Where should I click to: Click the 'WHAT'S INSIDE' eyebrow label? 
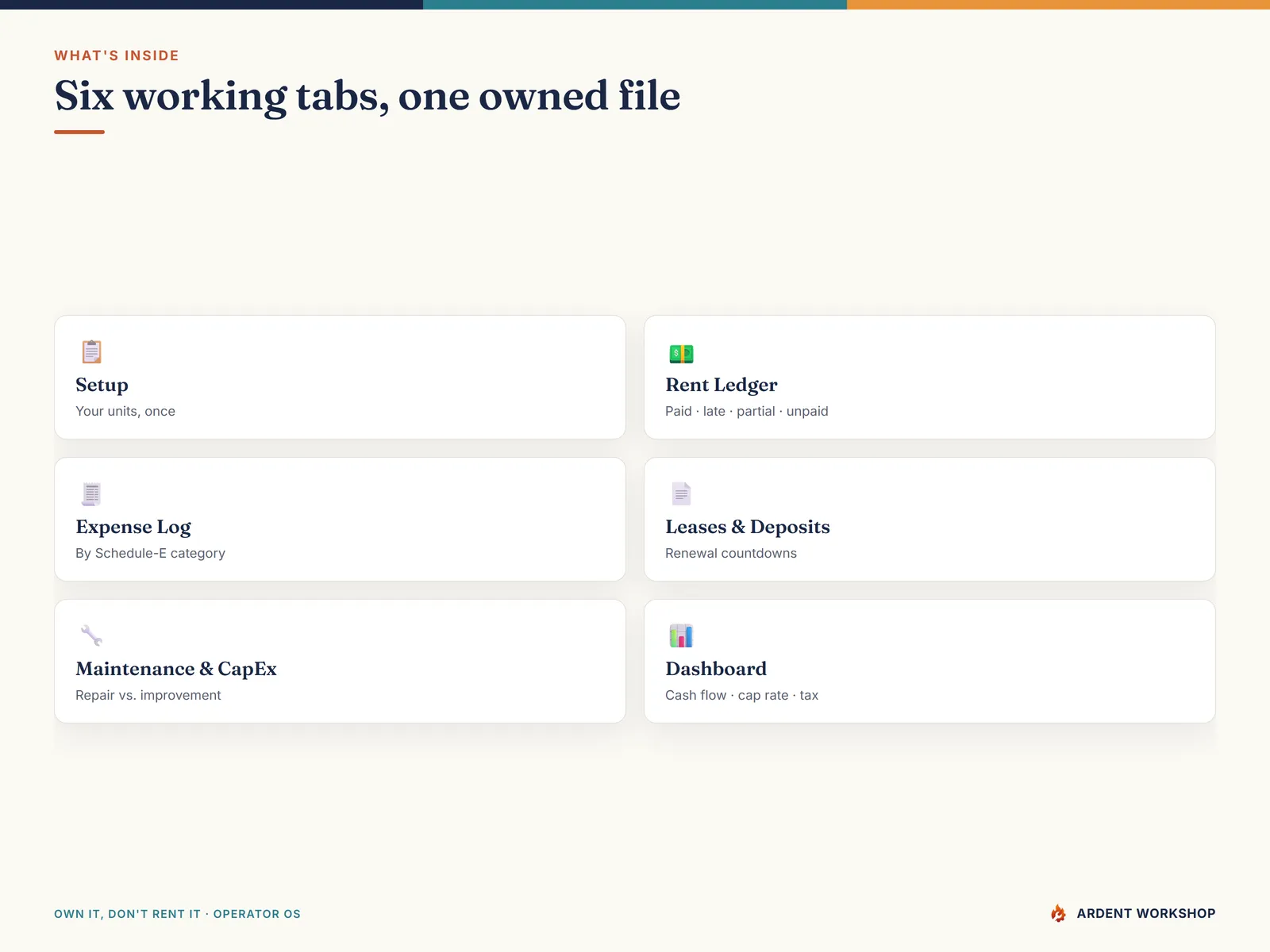tap(117, 56)
